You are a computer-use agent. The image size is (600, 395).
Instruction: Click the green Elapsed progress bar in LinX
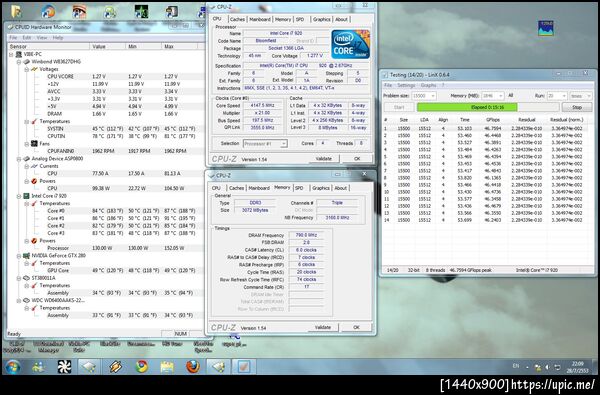point(487,108)
